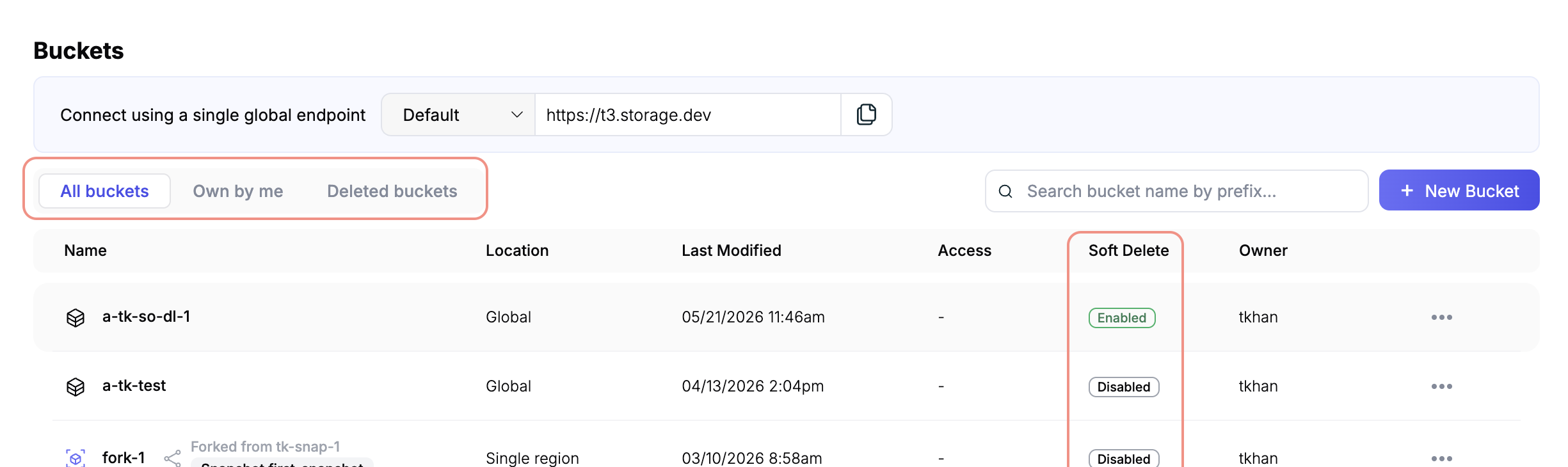Switch to Deleted buckets tab
The height and width of the screenshot is (467, 1568).
tap(392, 191)
